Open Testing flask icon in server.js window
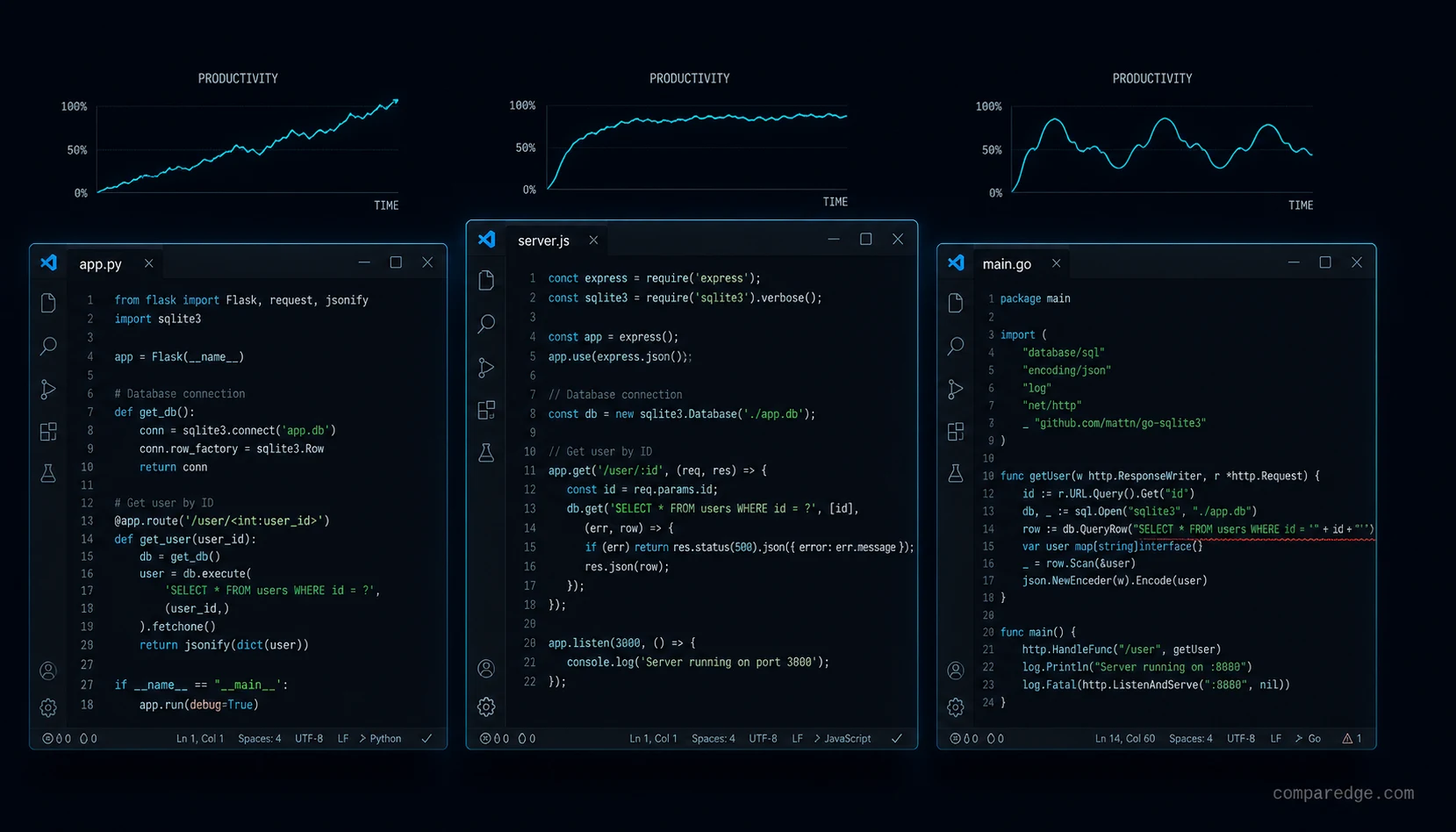The height and width of the screenshot is (832, 1456). click(x=486, y=452)
